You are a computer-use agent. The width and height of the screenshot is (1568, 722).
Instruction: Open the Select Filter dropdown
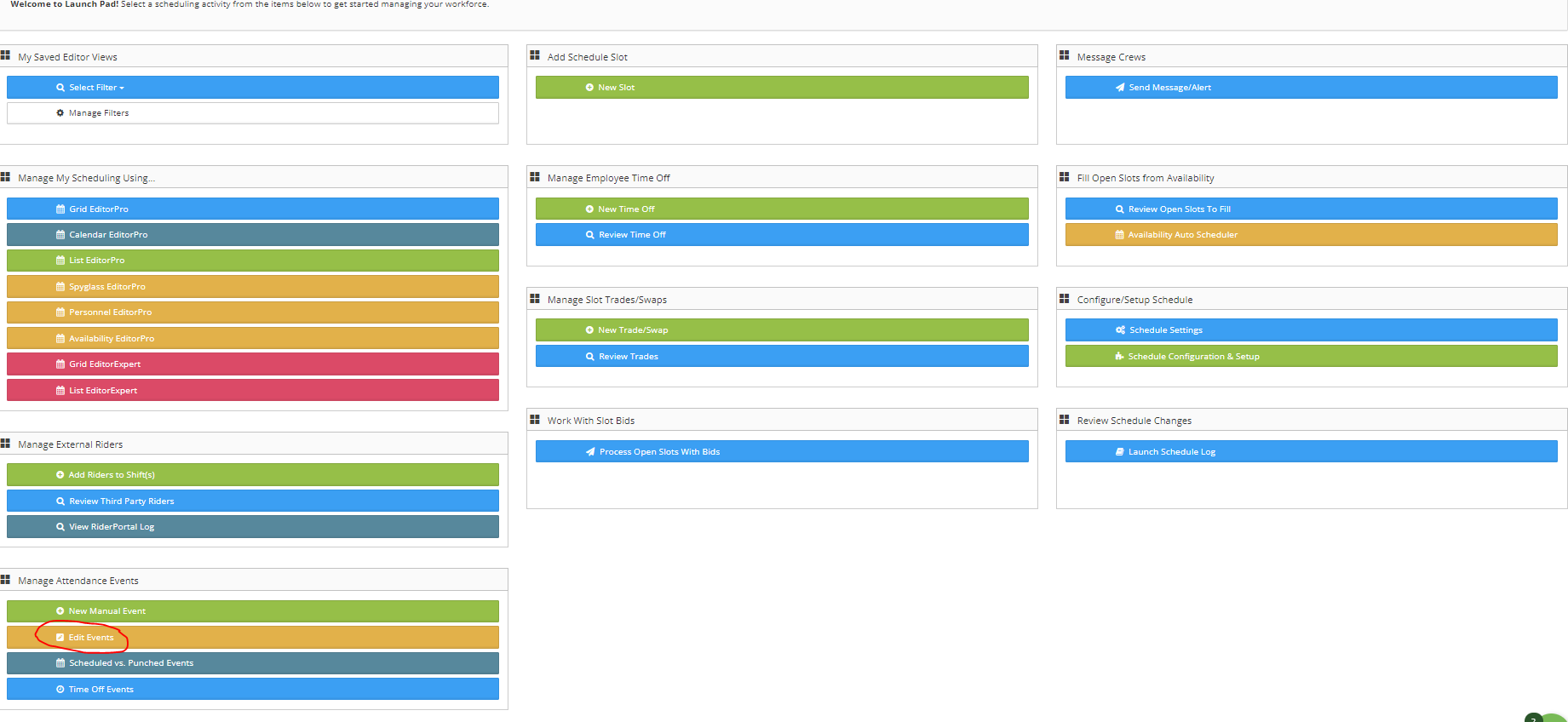coord(252,88)
